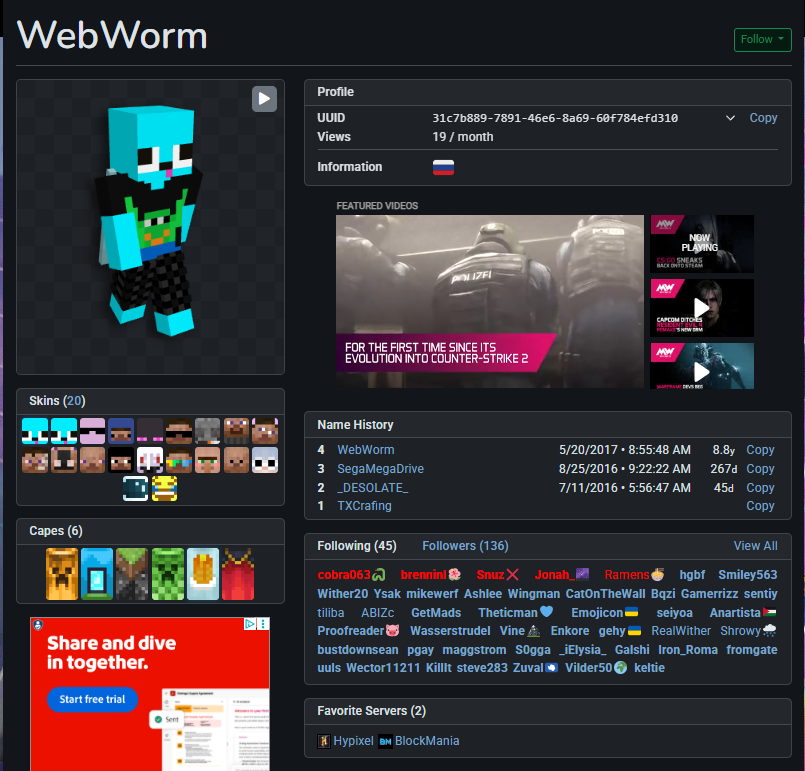Select the orange creeper-face cape
805x771 pixels.
pos(62,574)
